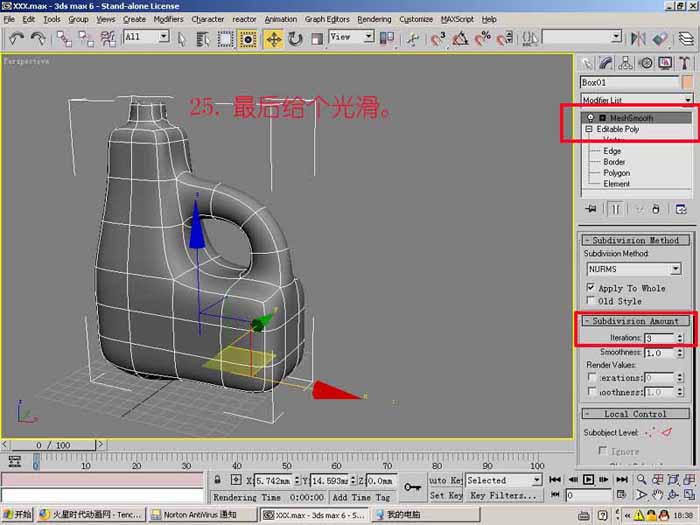
Task: Toggle the MeshSmooth lightbulb icon
Action: tap(591, 117)
